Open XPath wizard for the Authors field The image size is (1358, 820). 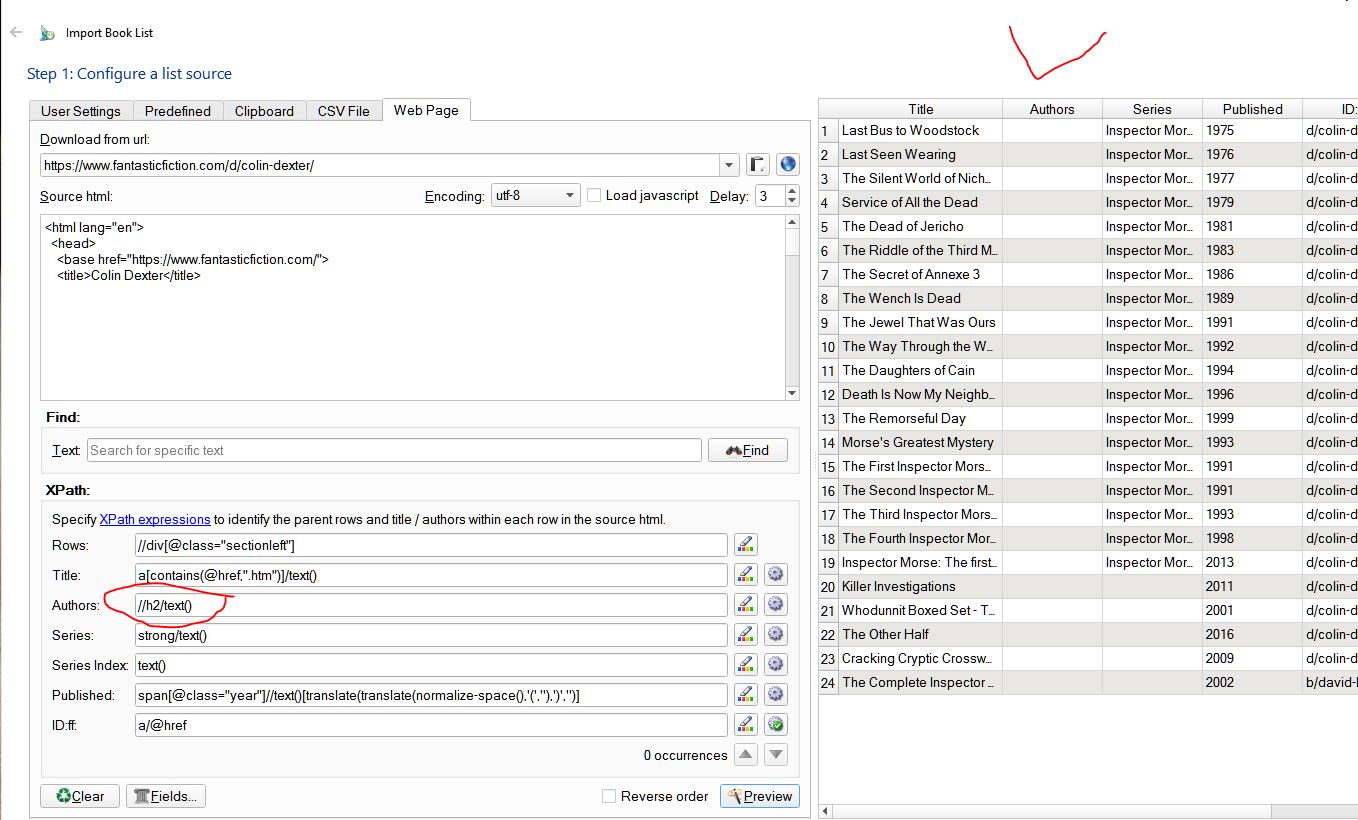point(745,605)
